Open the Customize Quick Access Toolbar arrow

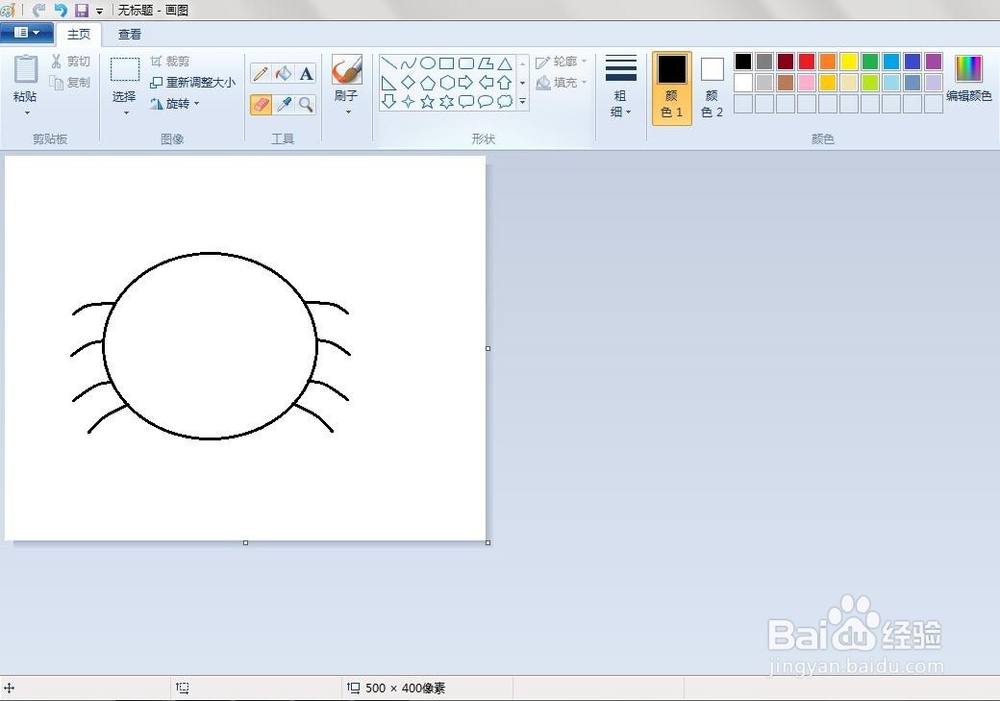pyautogui.click(x=99, y=11)
